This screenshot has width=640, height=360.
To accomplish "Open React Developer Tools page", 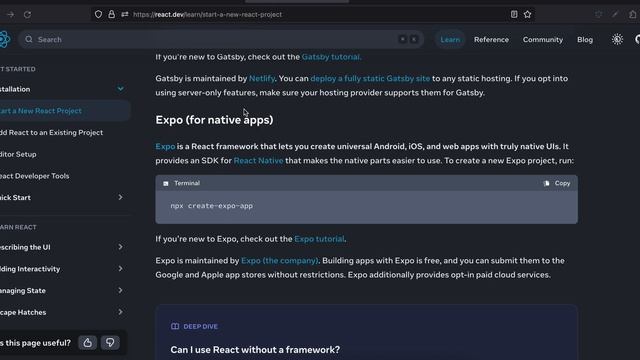I will [x=35, y=176].
